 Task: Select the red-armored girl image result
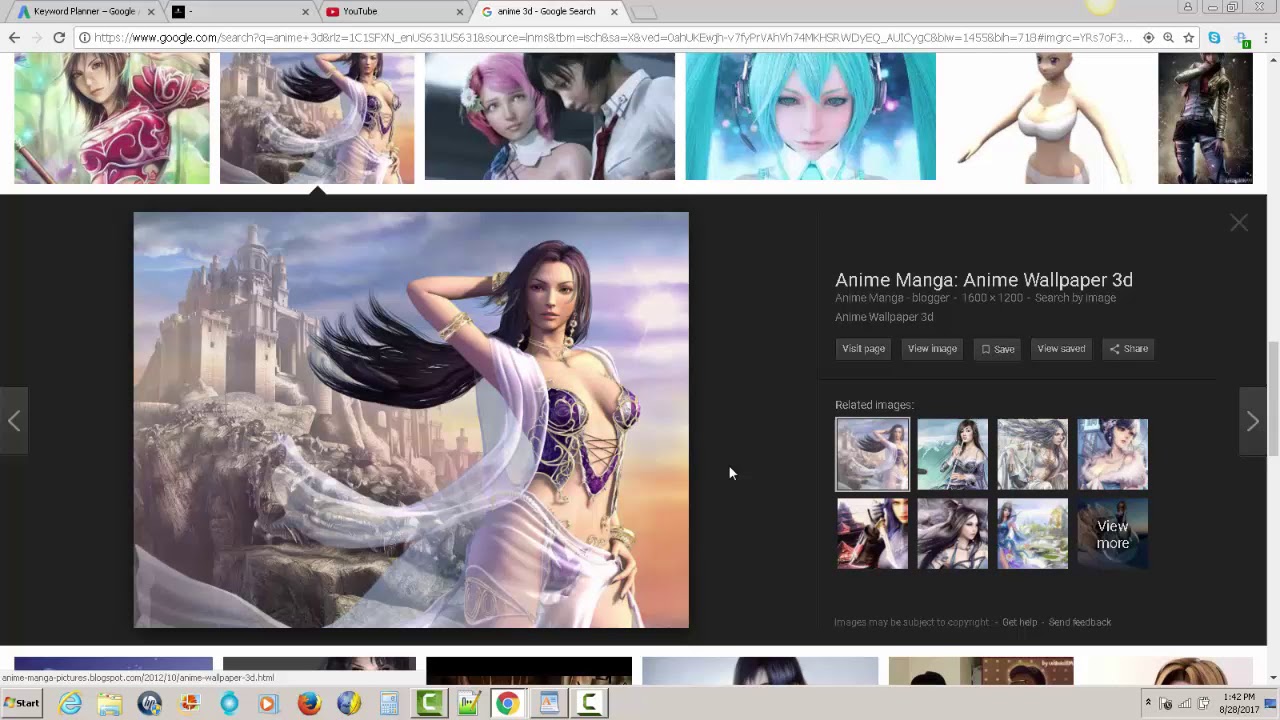point(112,119)
